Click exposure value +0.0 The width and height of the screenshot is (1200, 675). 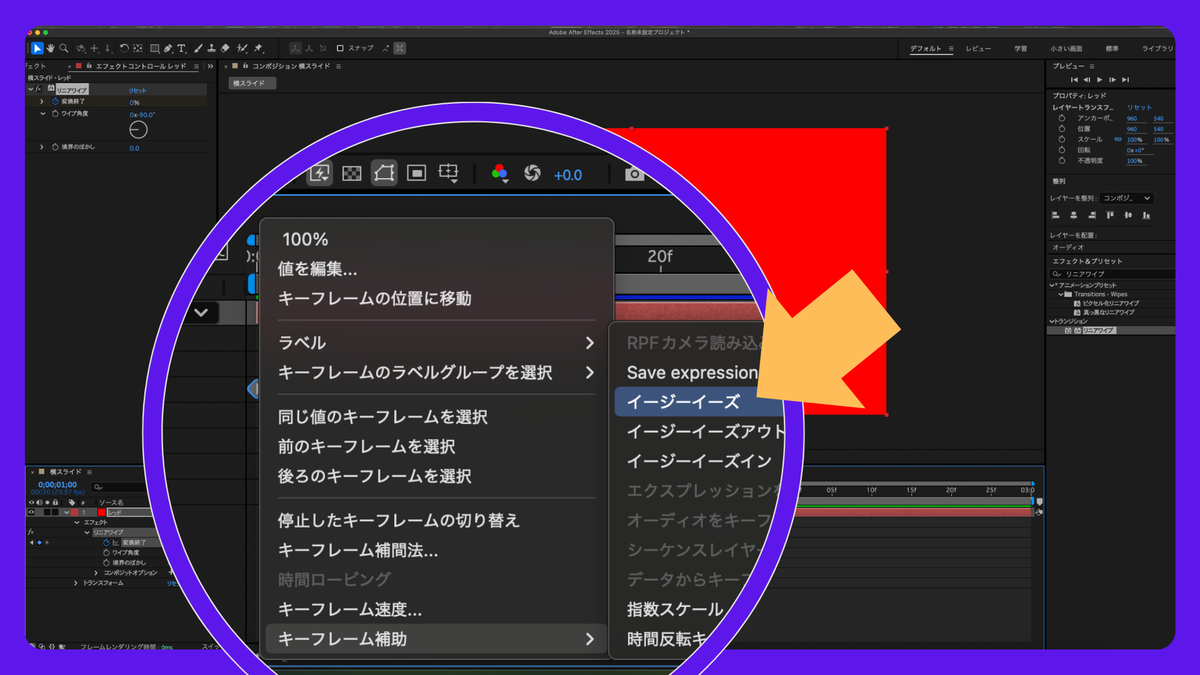567,175
